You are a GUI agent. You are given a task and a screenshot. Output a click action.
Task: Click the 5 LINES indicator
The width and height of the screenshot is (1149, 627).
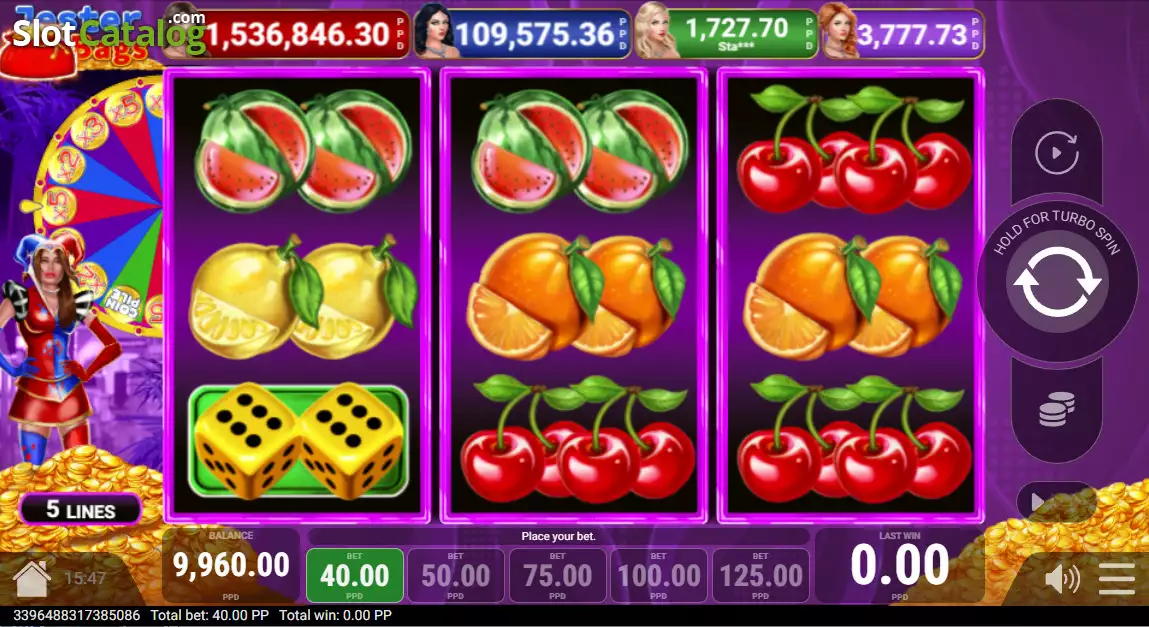(x=81, y=510)
